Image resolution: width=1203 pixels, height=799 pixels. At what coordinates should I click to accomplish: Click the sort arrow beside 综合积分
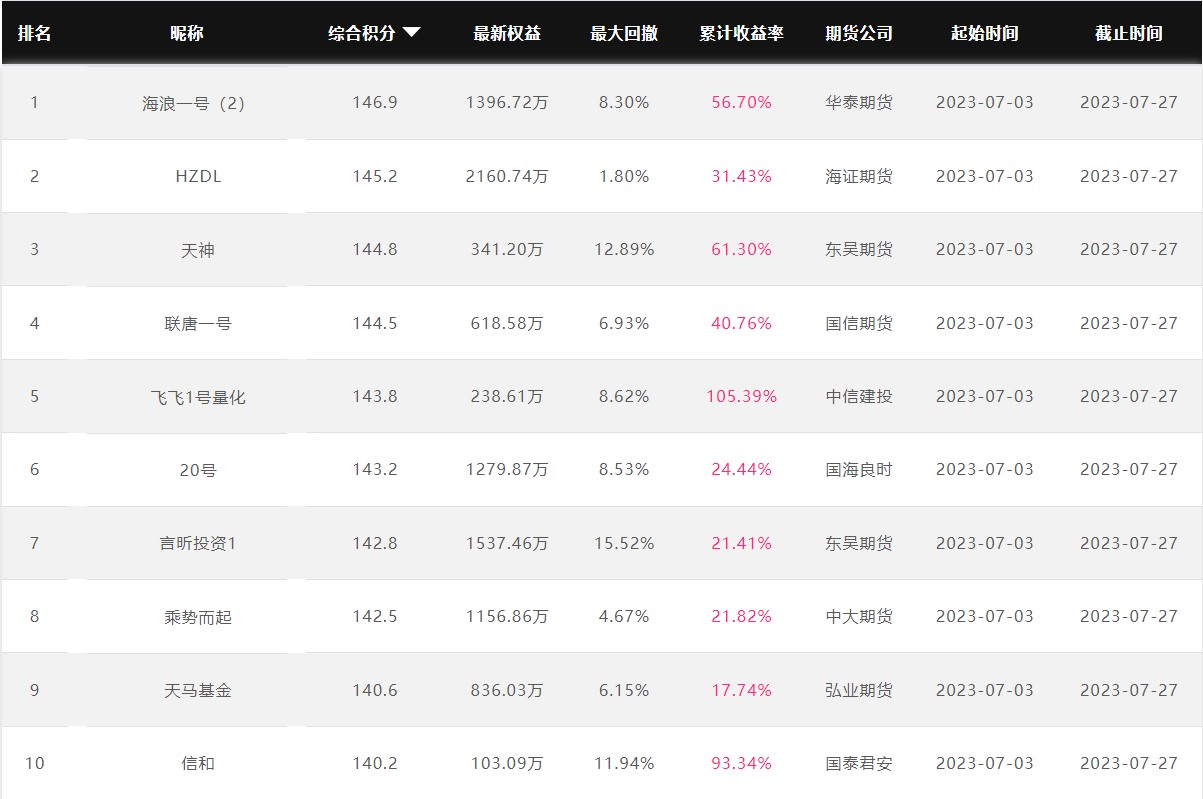pyautogui.click(x=411, y=33)
